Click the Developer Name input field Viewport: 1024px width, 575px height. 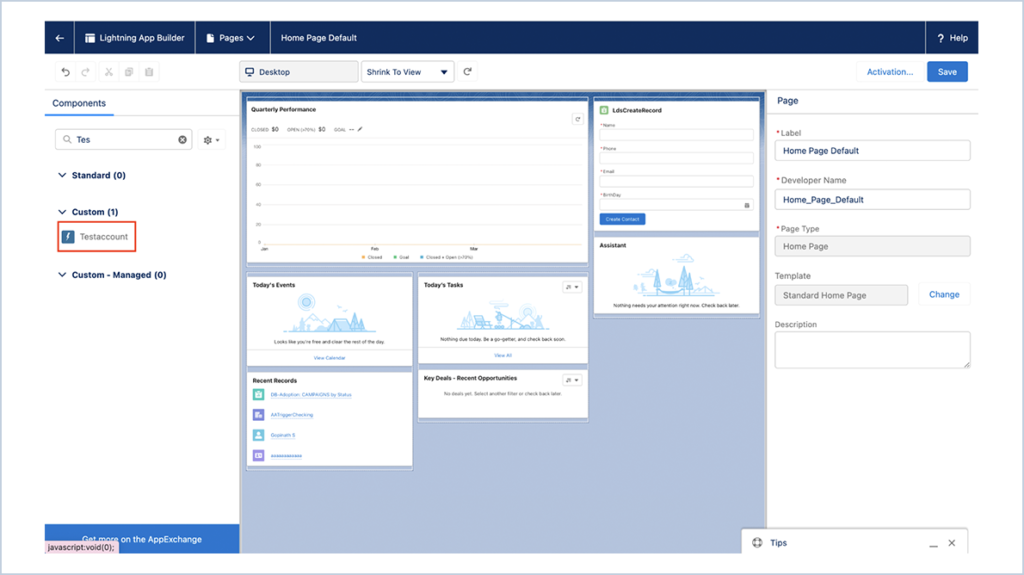point(872,199)
